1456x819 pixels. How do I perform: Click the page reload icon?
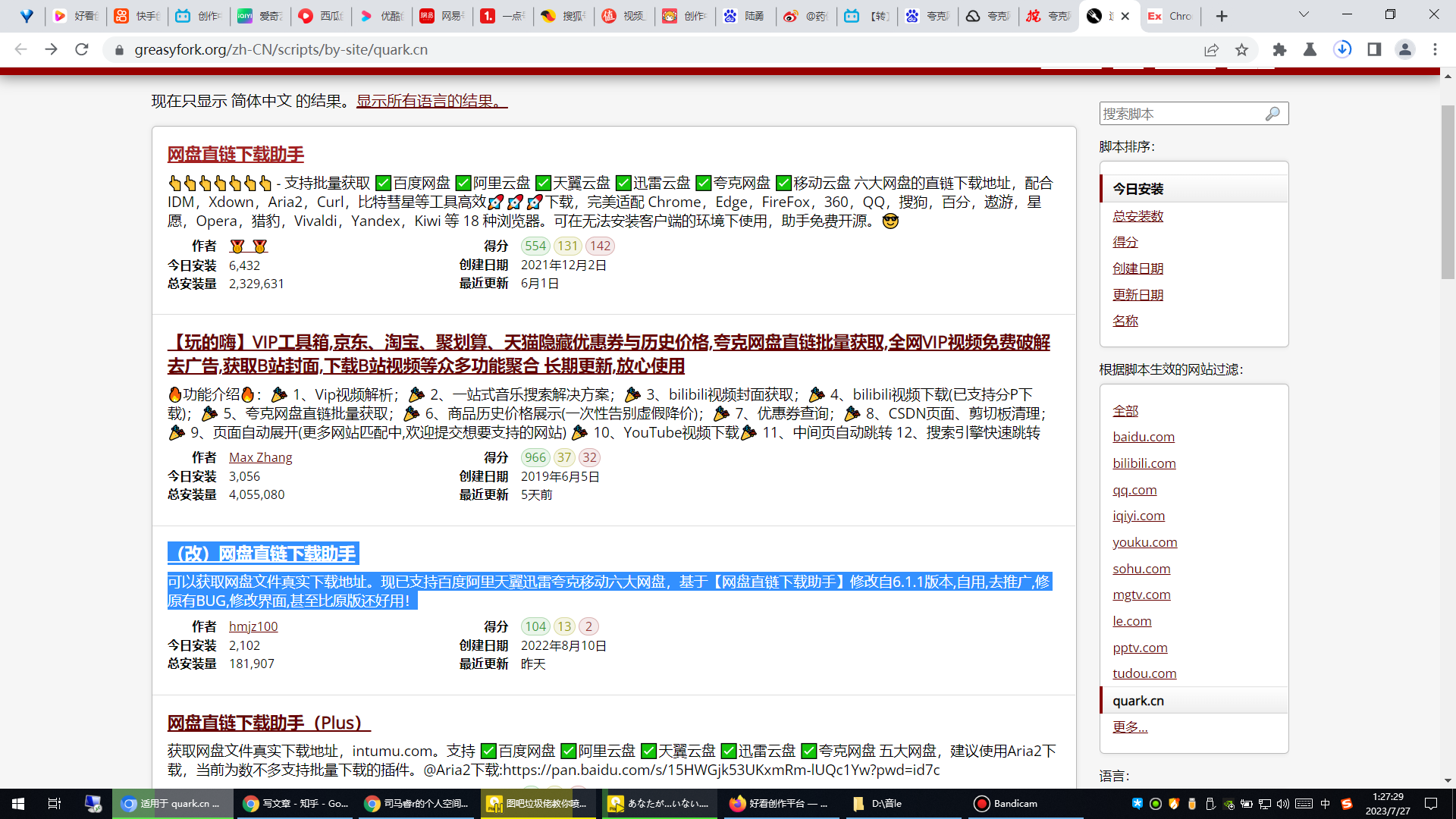[x=82, y=49]
